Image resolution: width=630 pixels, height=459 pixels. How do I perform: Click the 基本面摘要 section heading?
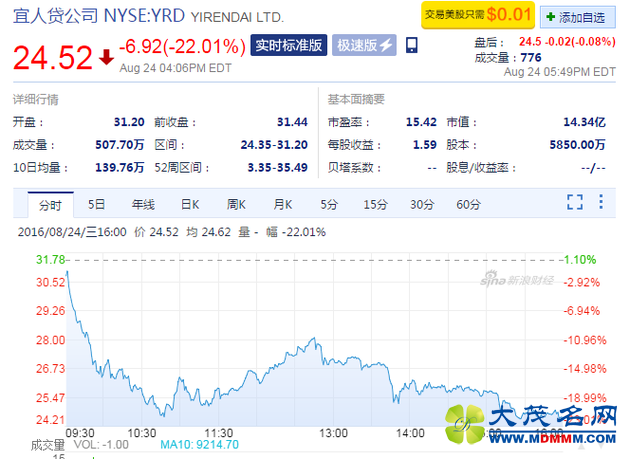356,99
